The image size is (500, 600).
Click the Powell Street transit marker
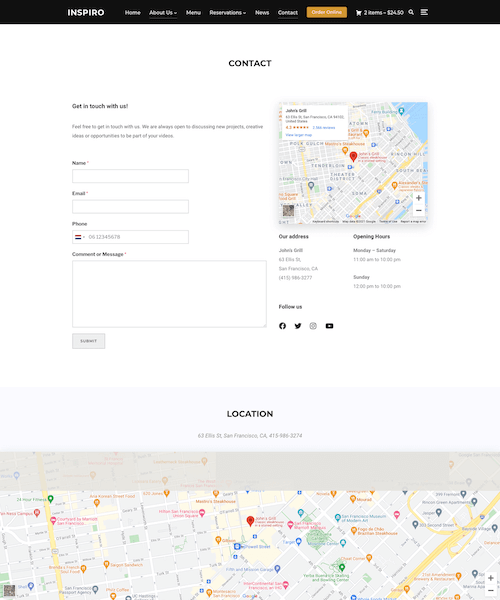tap(237, 546)
